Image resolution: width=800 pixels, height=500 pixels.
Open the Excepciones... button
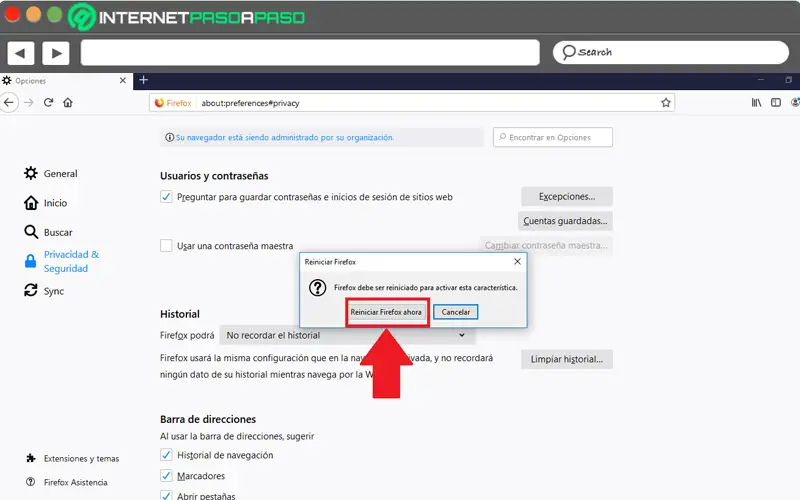click(567, 196)
